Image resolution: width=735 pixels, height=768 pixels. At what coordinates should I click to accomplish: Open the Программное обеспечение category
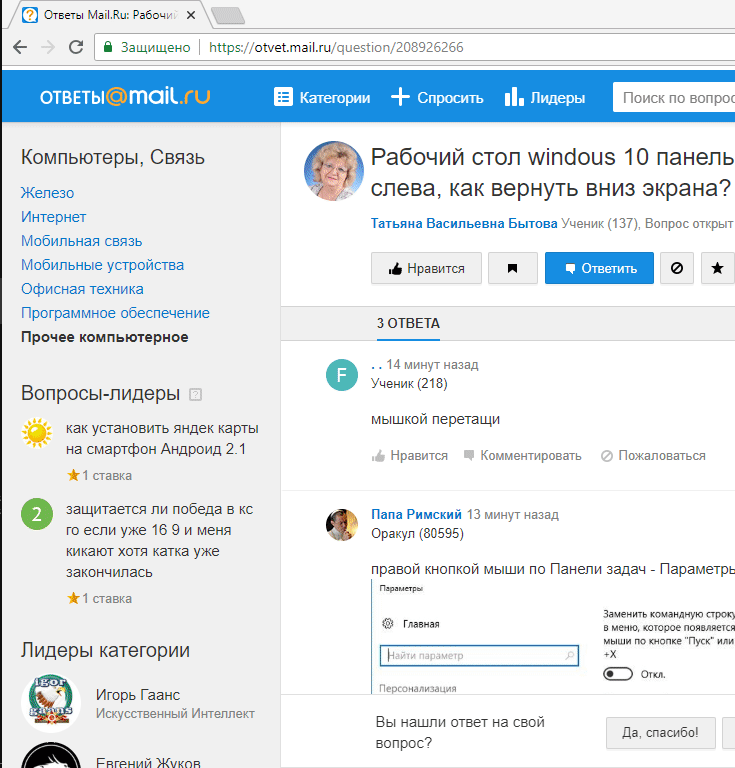tap(115, 312)
